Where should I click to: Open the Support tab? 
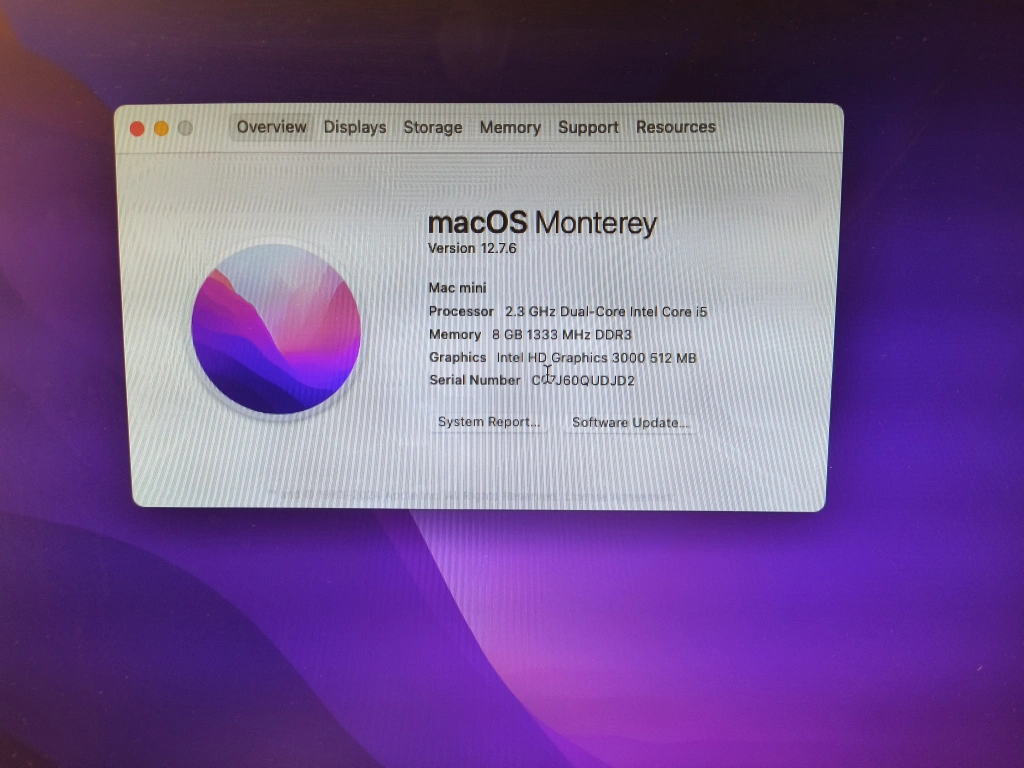[588, 127]
